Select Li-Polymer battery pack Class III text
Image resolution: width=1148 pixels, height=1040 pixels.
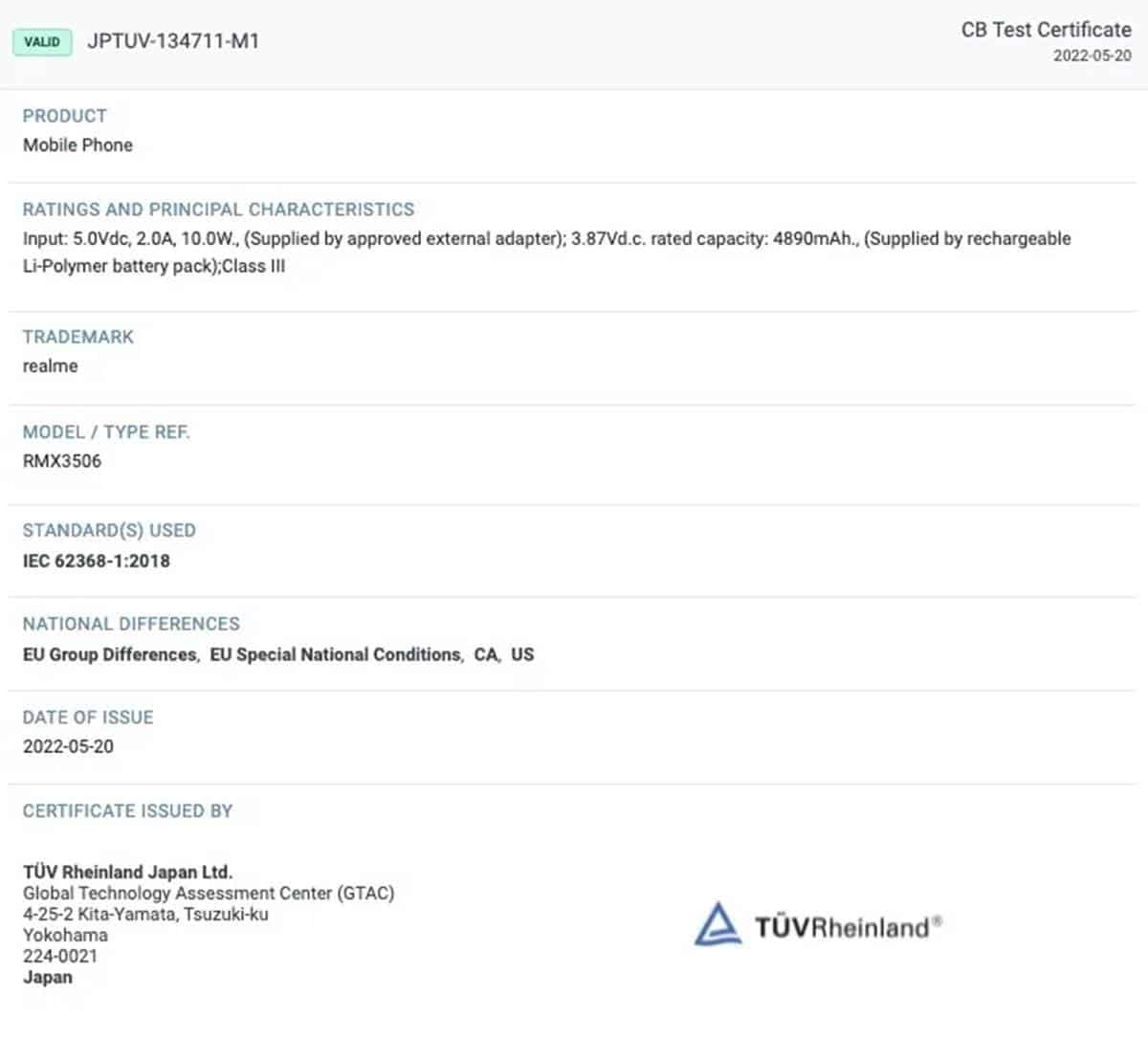click(154, 266)
